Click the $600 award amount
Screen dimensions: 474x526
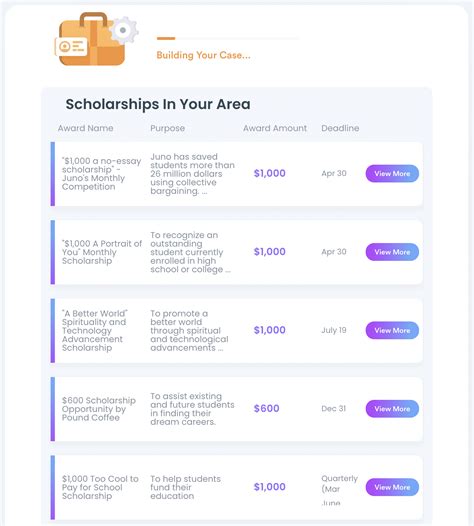point(267,409)
